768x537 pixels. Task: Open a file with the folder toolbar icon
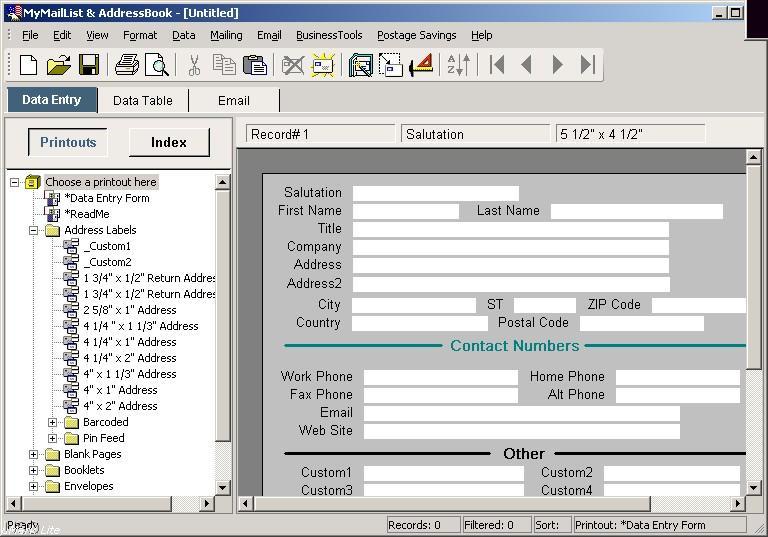[58, 65]
